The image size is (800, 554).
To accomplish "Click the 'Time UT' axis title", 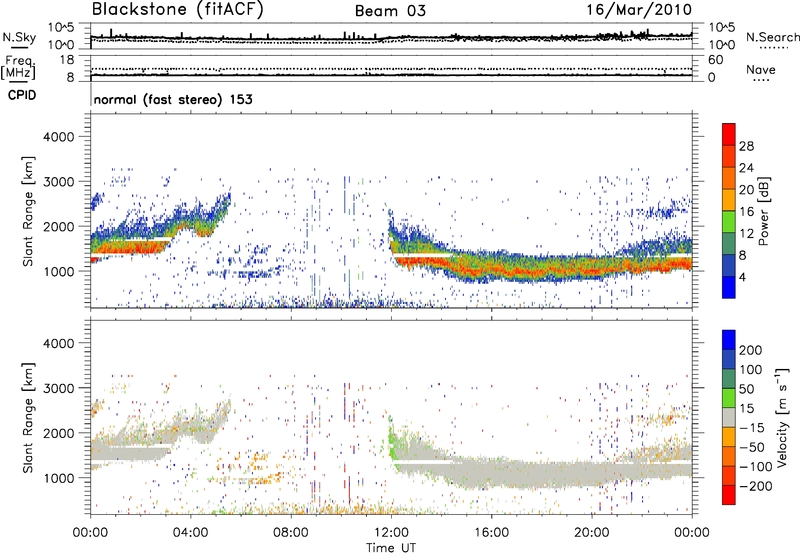I will coord(391,548).
